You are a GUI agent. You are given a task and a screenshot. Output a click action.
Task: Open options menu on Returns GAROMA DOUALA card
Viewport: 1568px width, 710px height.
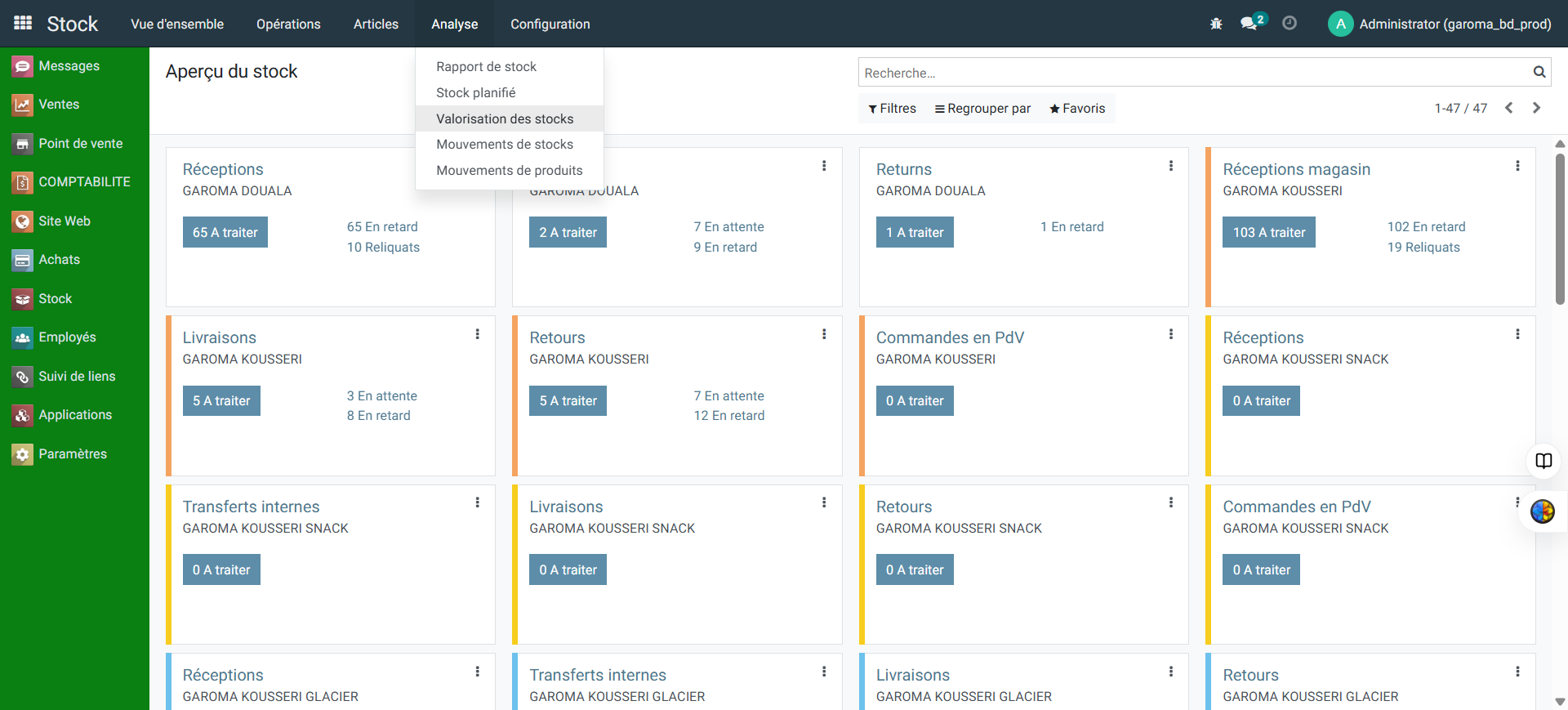[1171, 166]
